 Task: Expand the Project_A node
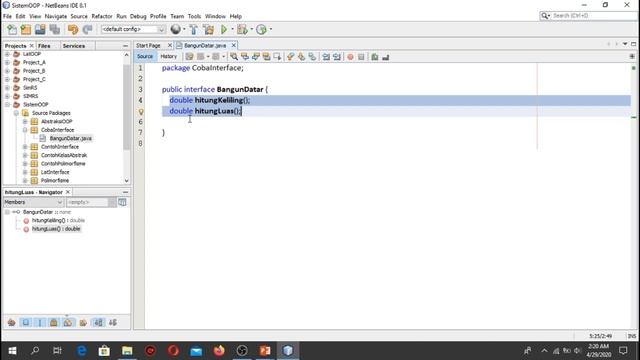pyautogui.click(x=7, y=62)
